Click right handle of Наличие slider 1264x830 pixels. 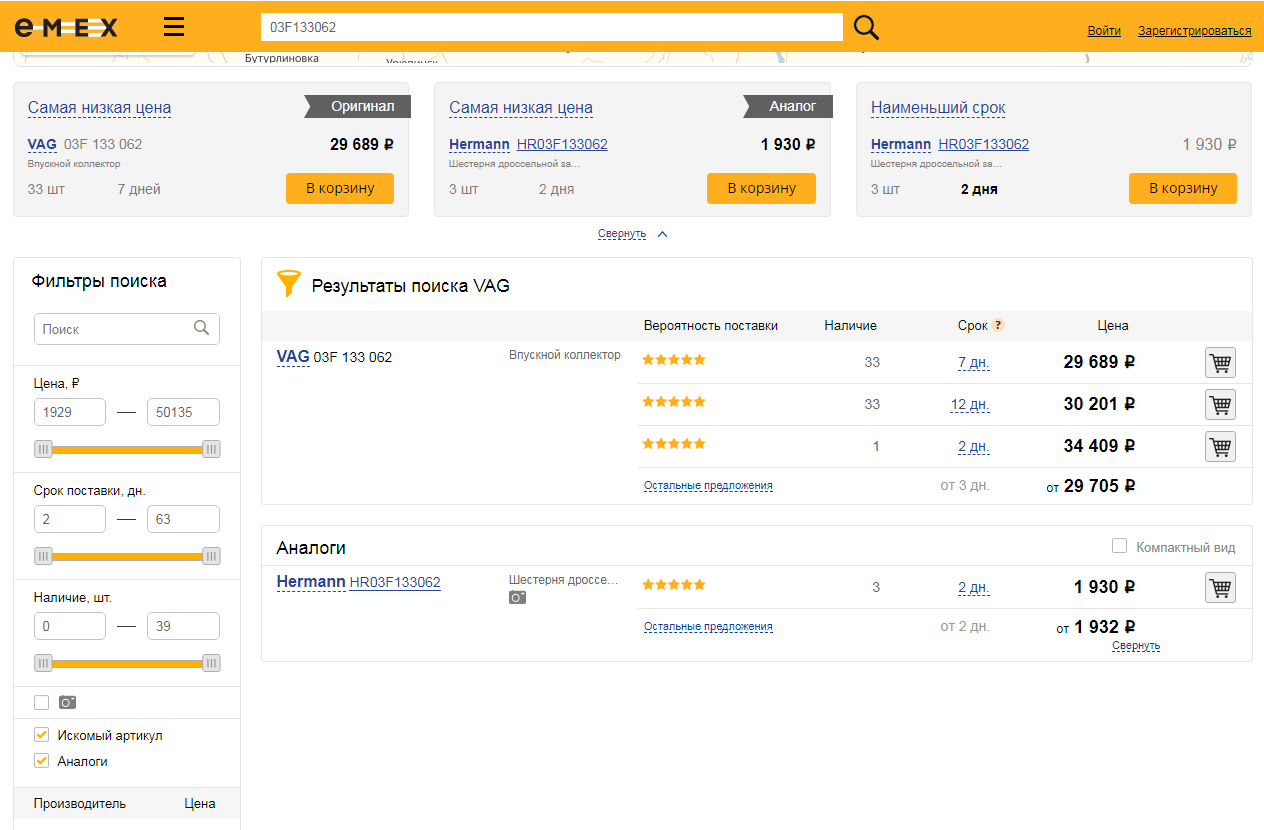pyautogui.click(x=211, y=663)
